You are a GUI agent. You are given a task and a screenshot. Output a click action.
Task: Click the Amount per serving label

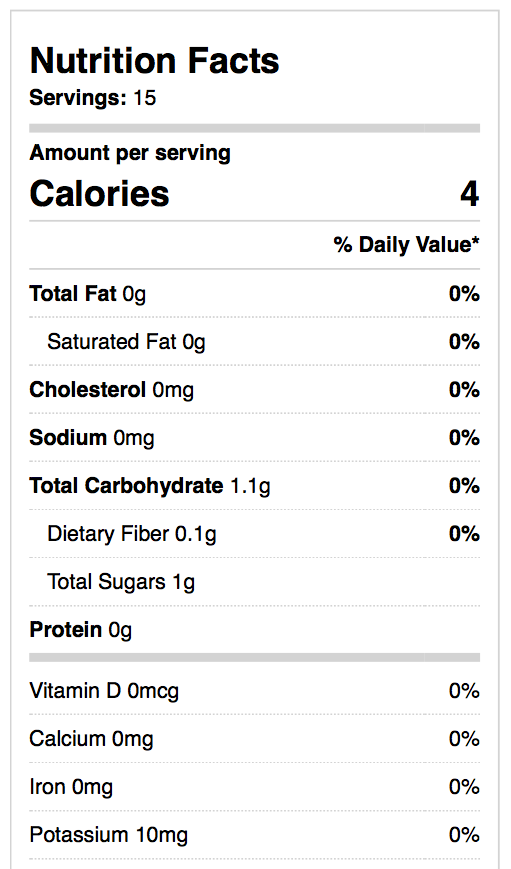[x=130, y=153]
